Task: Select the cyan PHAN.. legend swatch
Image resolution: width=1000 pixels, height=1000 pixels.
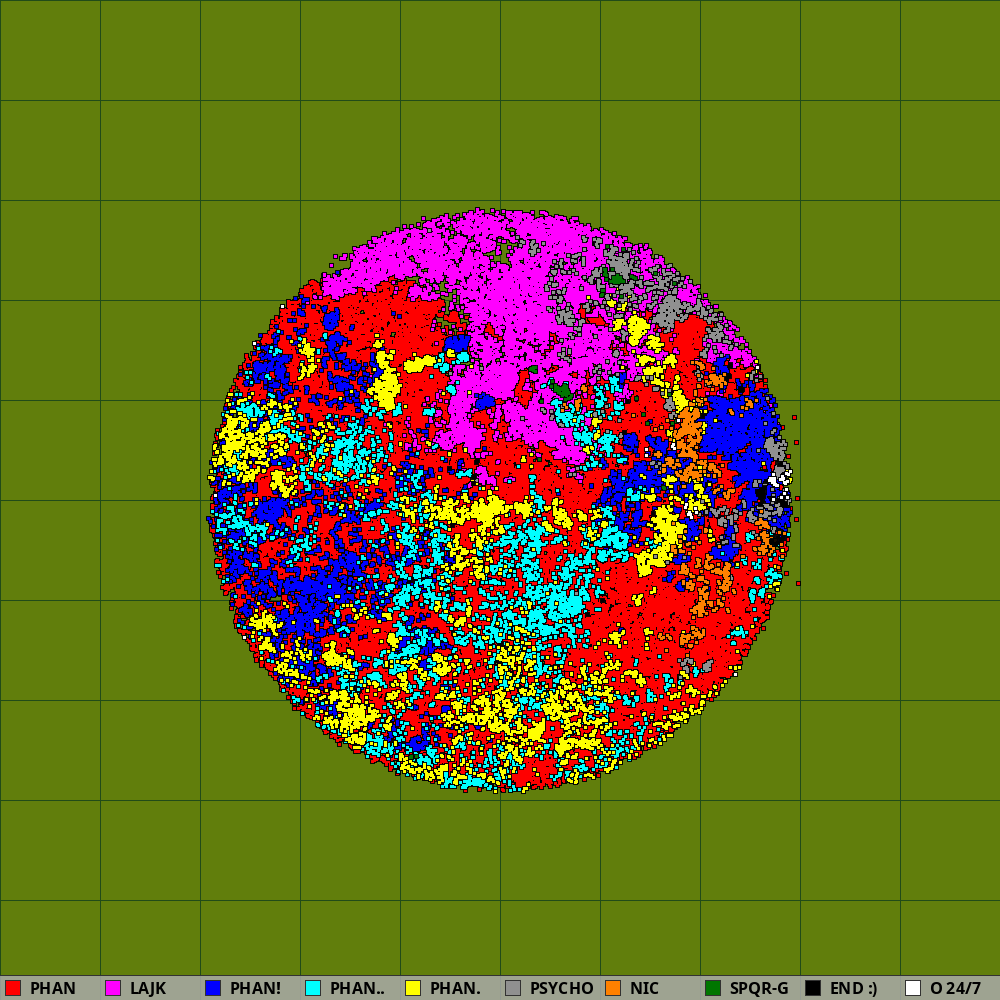Action: tap(313, 988)
